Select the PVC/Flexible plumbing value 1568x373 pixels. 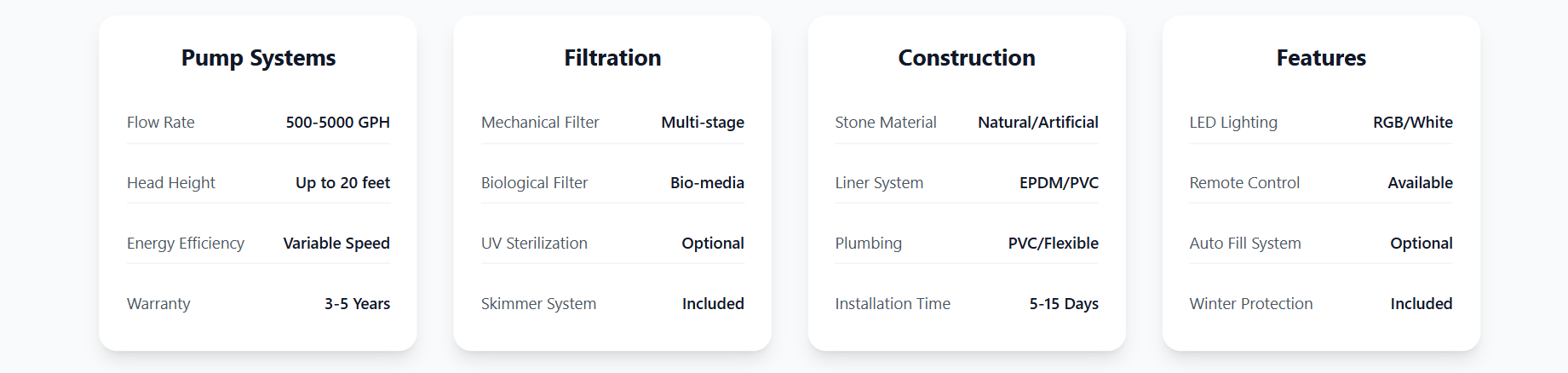tap(1053, 244)
